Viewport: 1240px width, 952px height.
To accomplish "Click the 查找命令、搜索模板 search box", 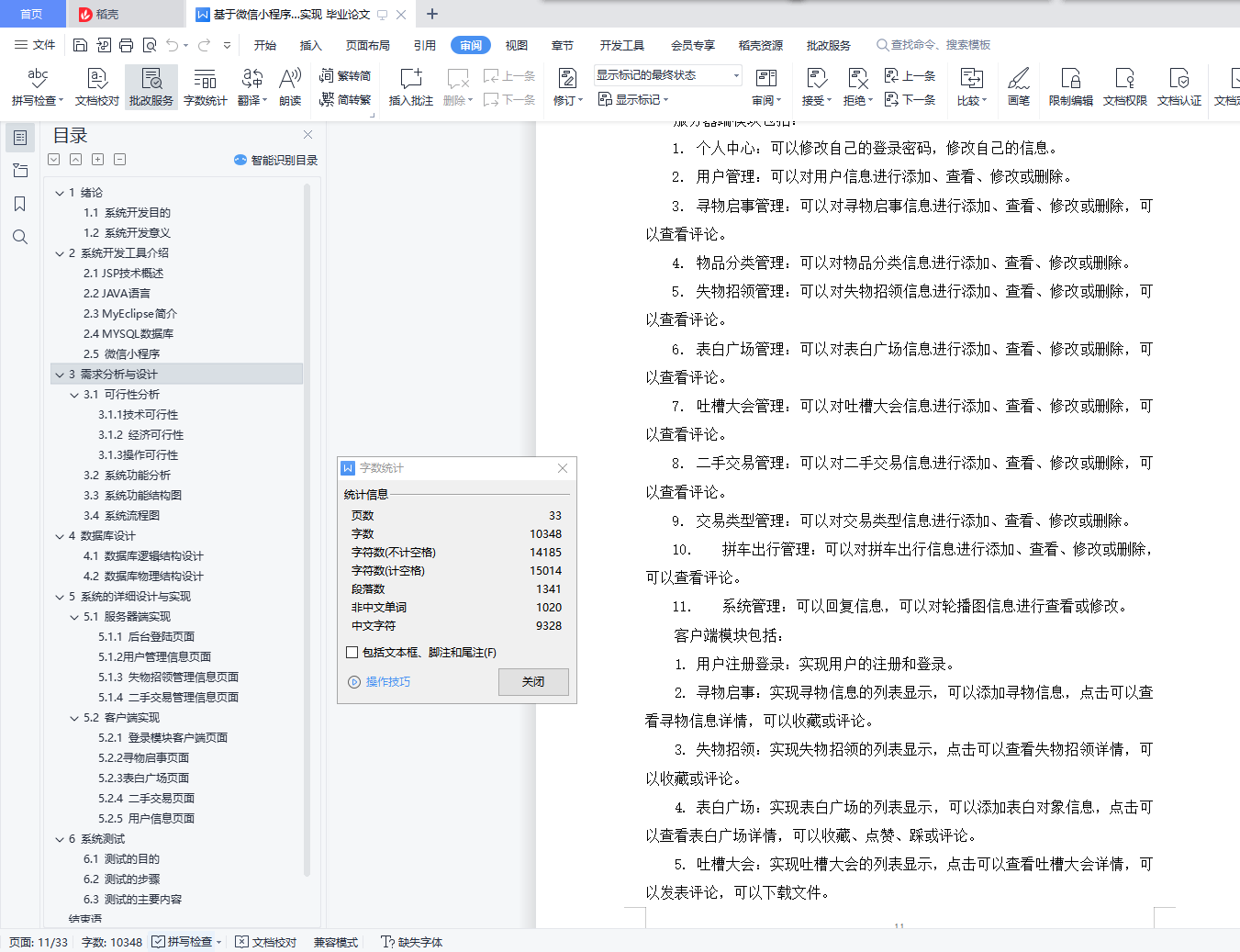I will (x=933, y=45).
